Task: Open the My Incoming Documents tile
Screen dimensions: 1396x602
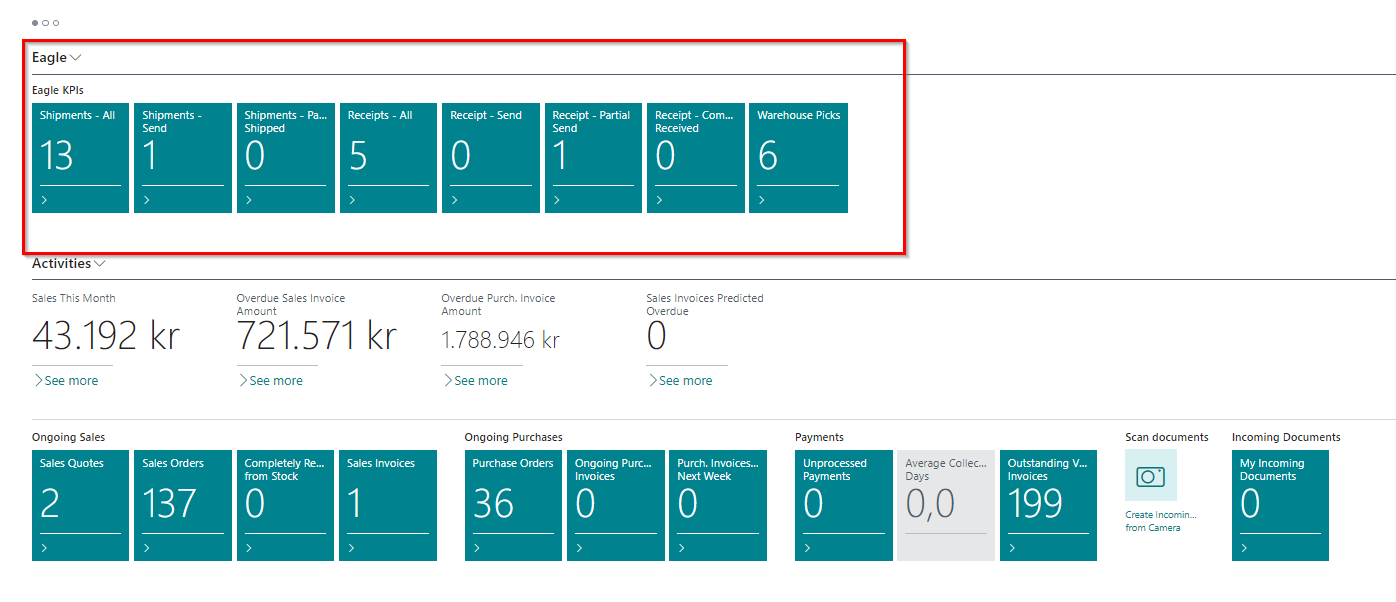Action: (1280, 505)
